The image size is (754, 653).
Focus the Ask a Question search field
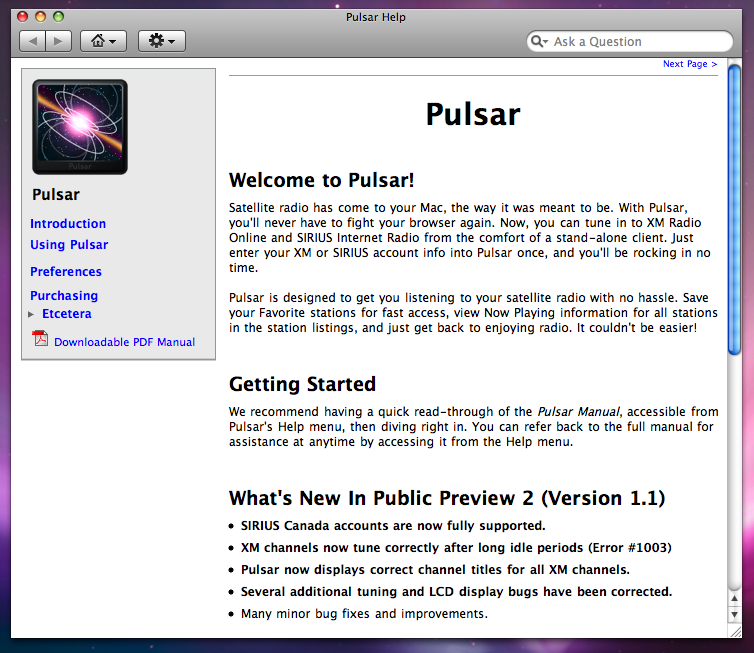tap(630, 41)
